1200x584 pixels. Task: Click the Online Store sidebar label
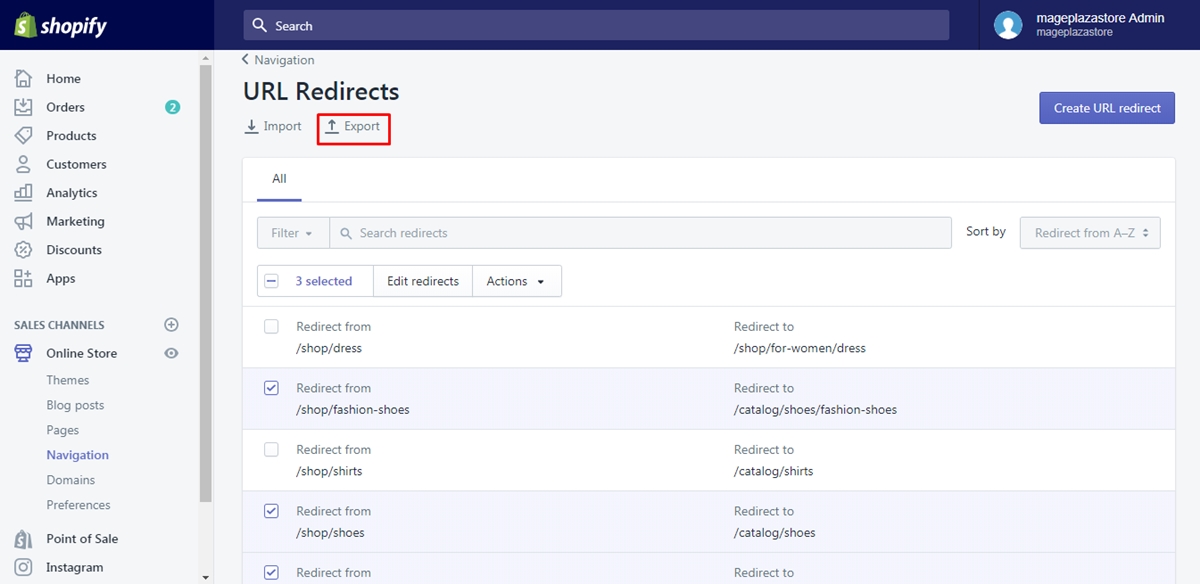pos(81,353)
